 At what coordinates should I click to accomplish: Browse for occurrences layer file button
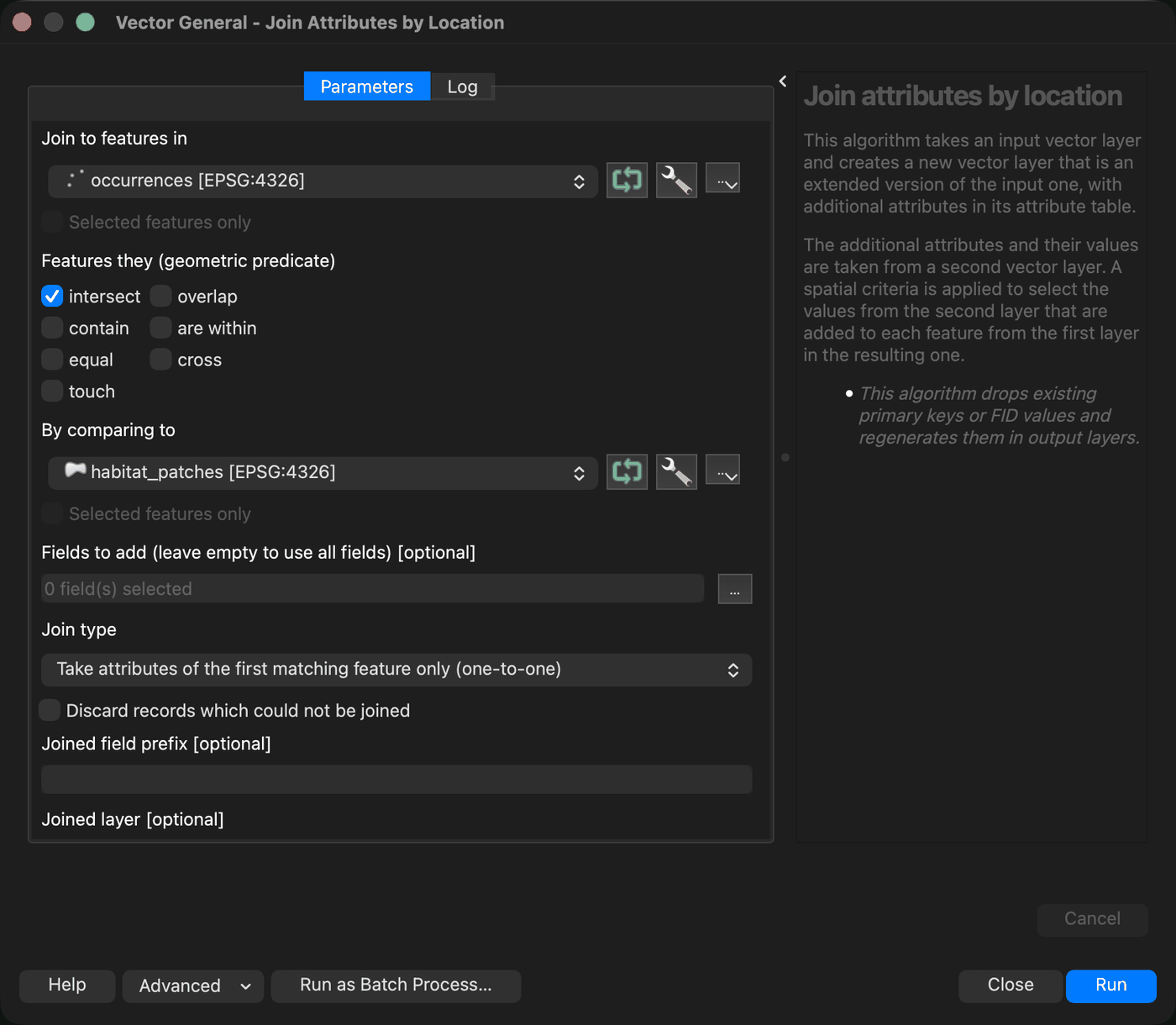(x=722, y=179)
